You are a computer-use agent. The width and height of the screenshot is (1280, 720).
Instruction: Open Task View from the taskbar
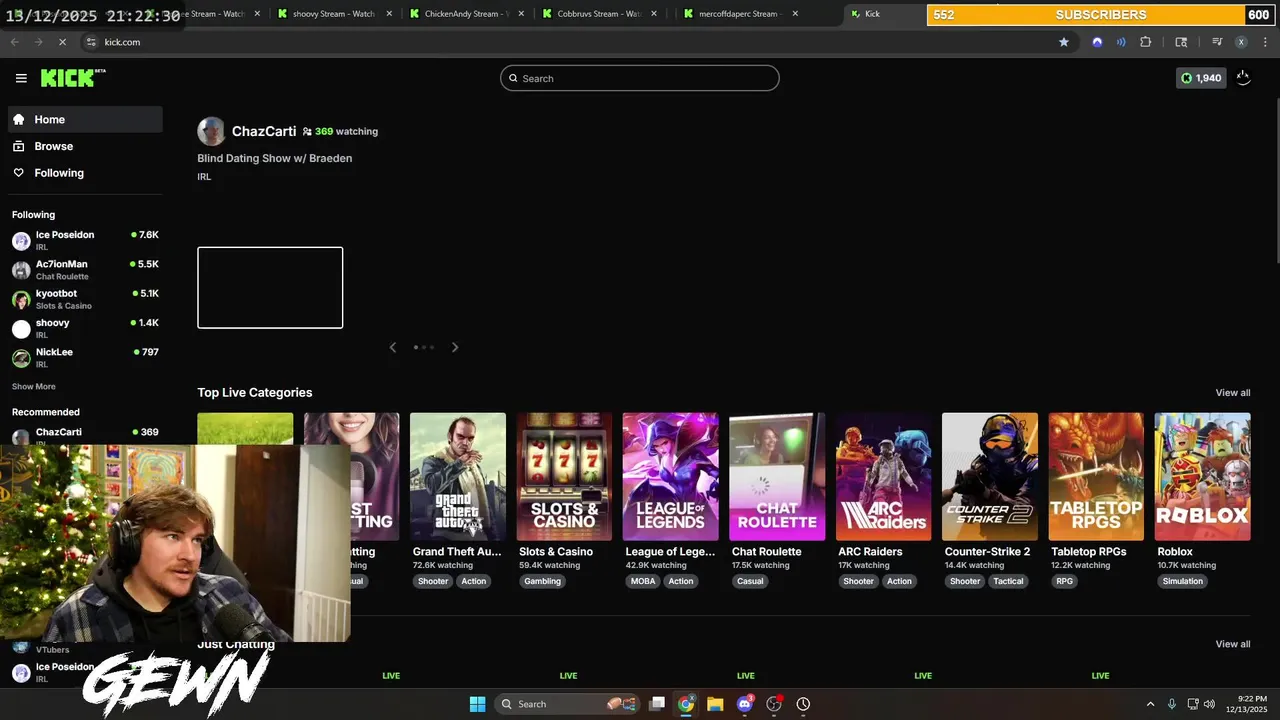coord(657,704)
